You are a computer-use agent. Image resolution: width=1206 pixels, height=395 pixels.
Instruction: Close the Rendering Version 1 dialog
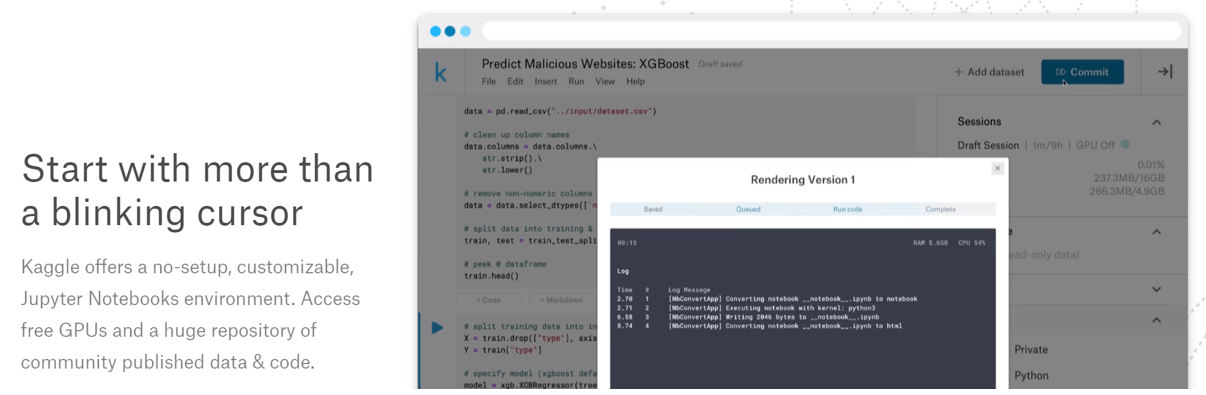(x=997, y=168)
